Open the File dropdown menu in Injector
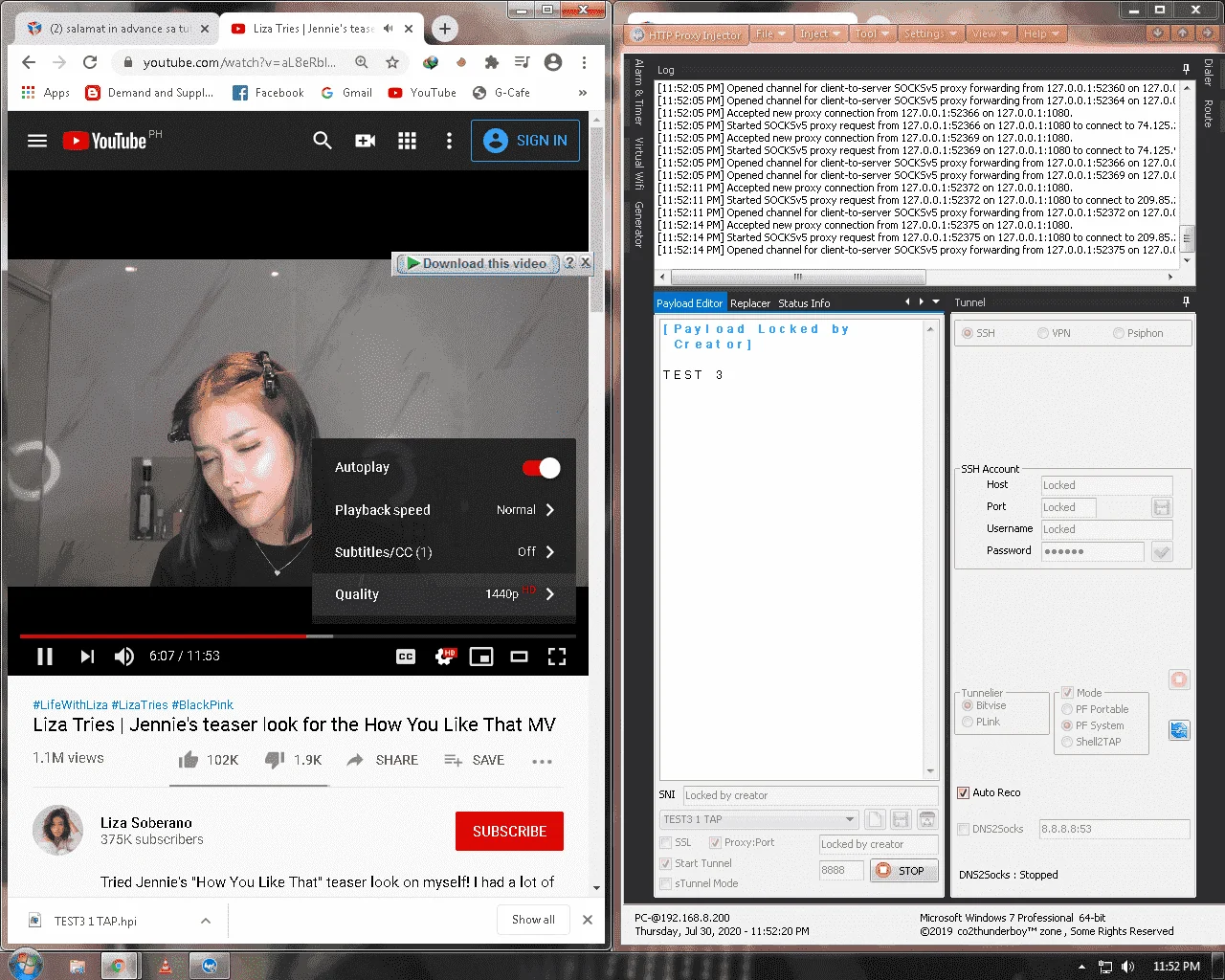1225x980 pixels. tap(770, 33)
